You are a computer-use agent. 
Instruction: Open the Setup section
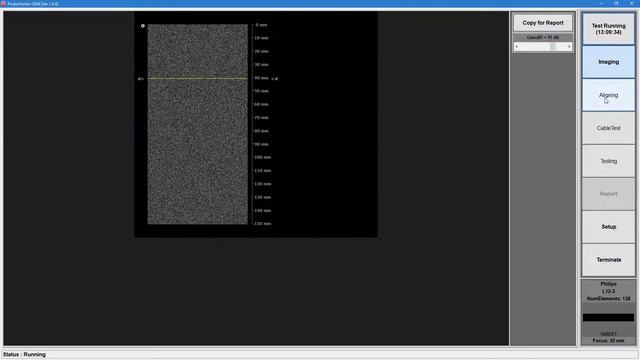[608, 227]
